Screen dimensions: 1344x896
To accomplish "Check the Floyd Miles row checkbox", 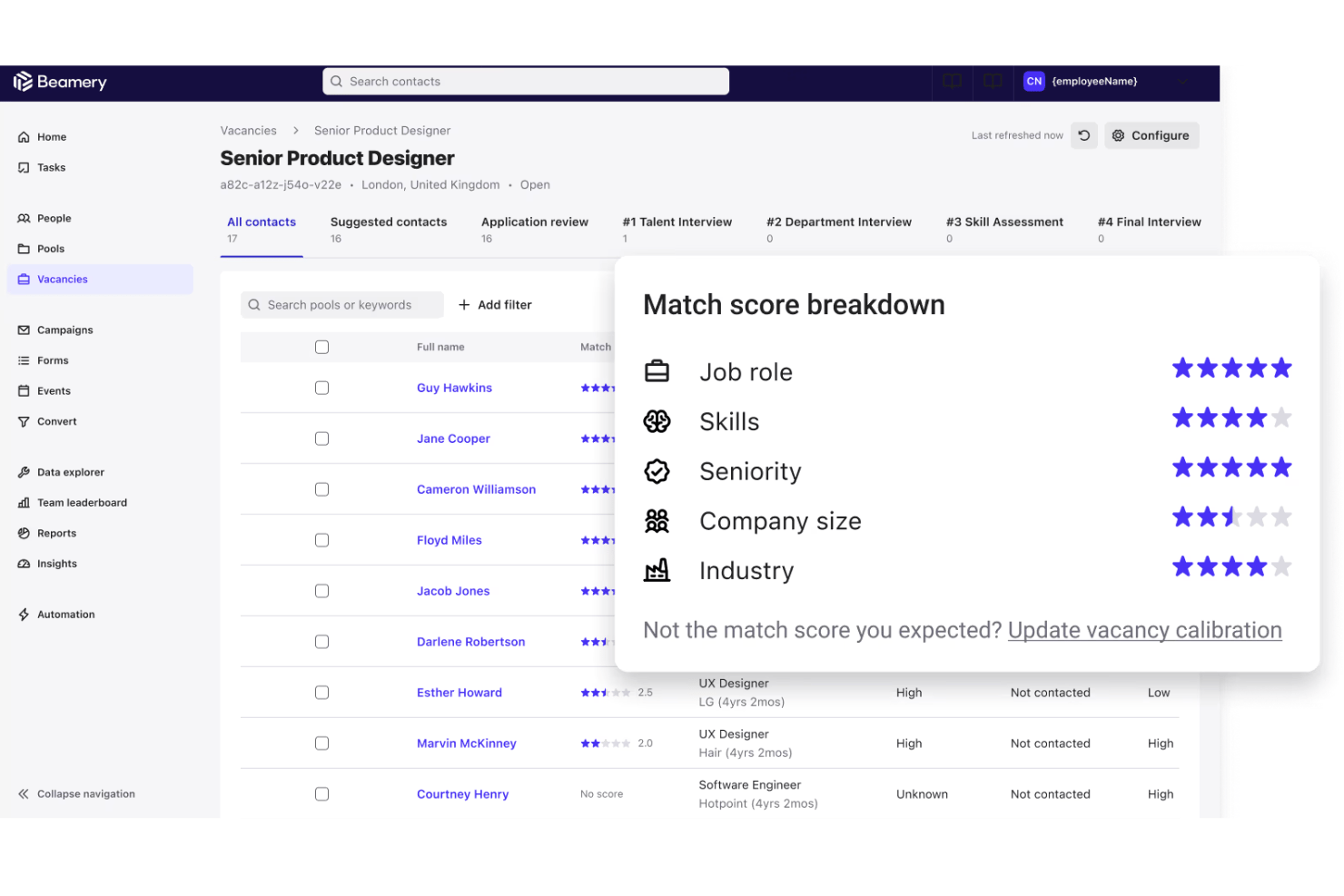I will coord(321,541).
